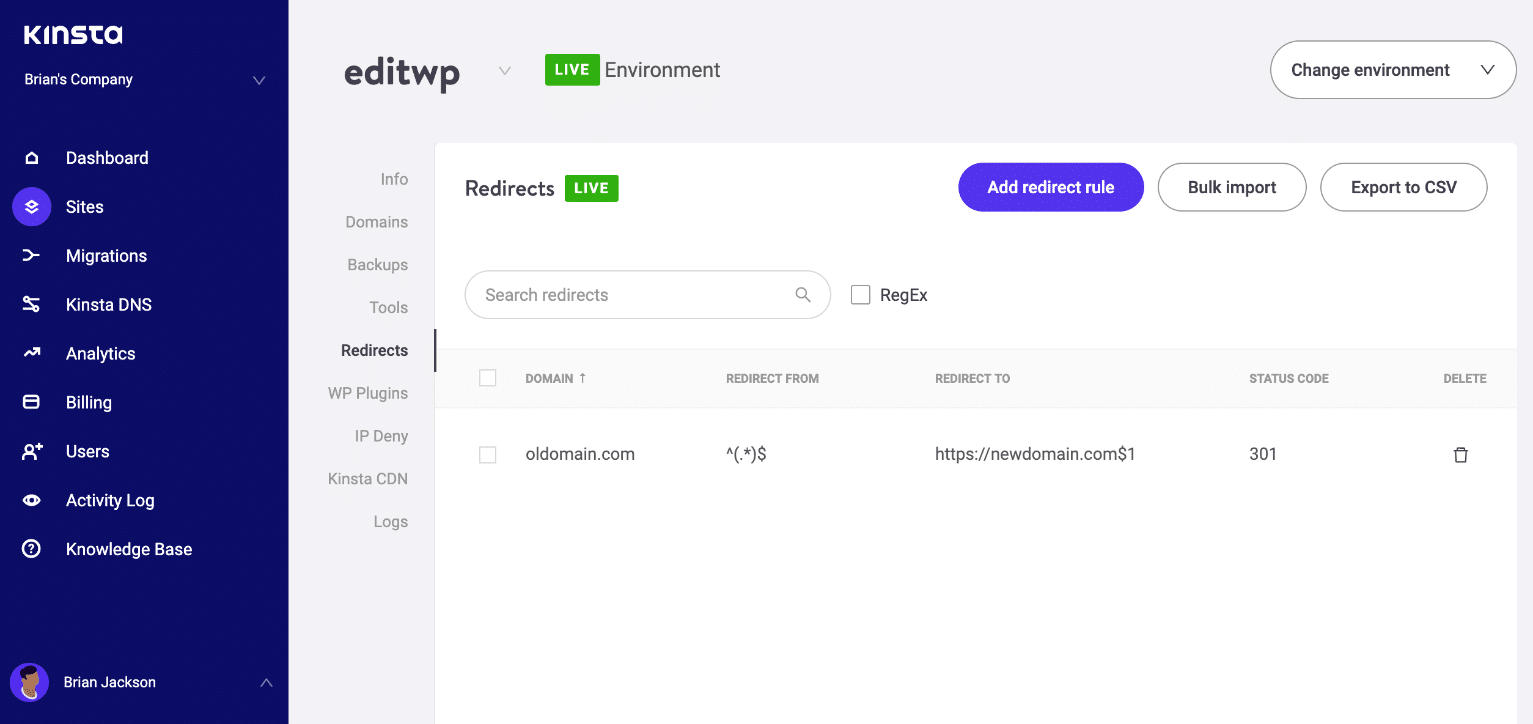Open Migrations from the sidebar
The image size is (1533, 724).
(33, 255)
